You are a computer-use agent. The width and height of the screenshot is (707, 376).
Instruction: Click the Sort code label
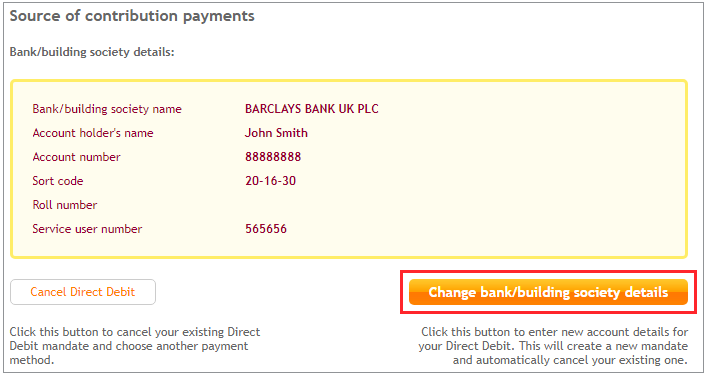[58, 181]
